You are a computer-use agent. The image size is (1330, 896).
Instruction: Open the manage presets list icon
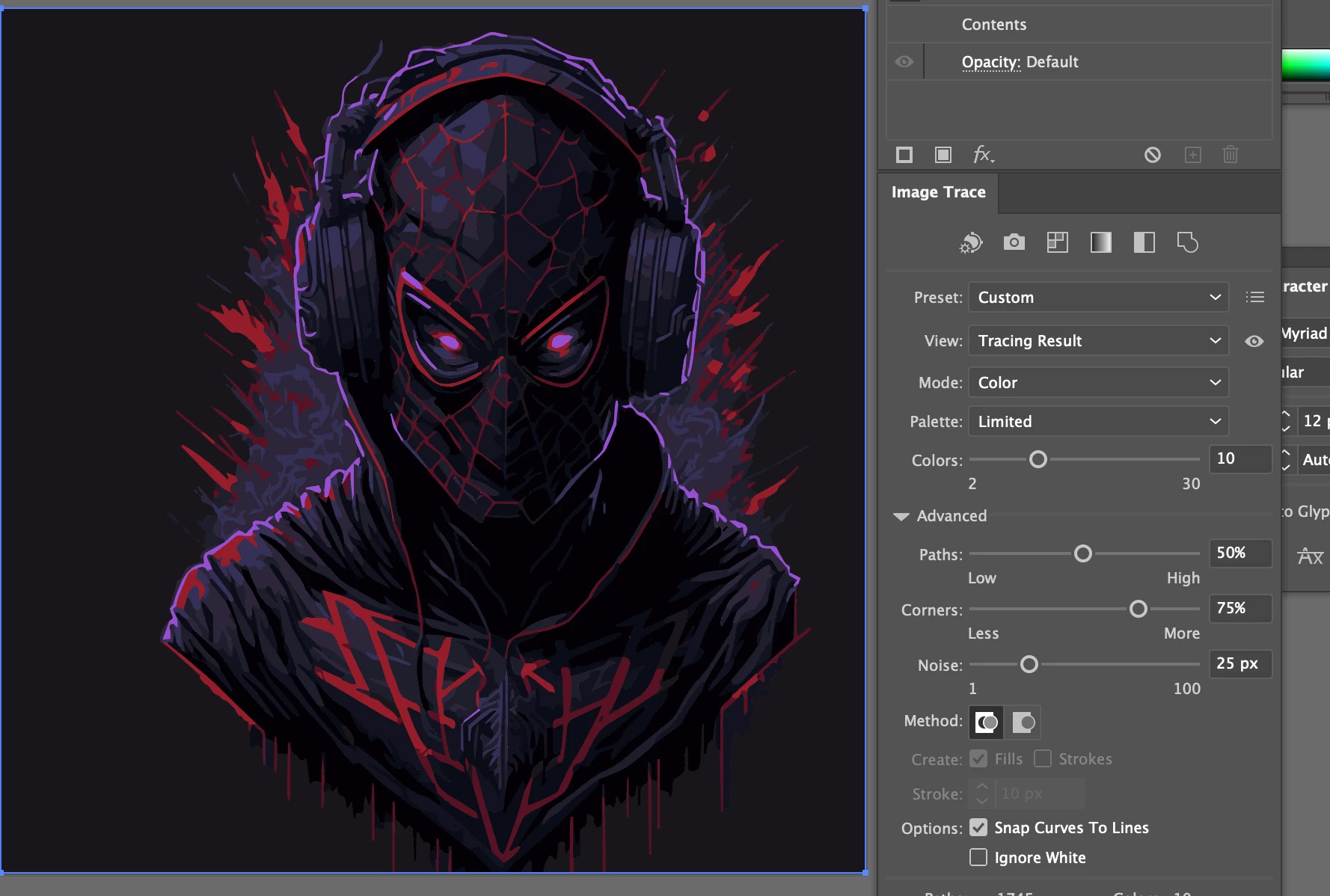coord(1255,298)
